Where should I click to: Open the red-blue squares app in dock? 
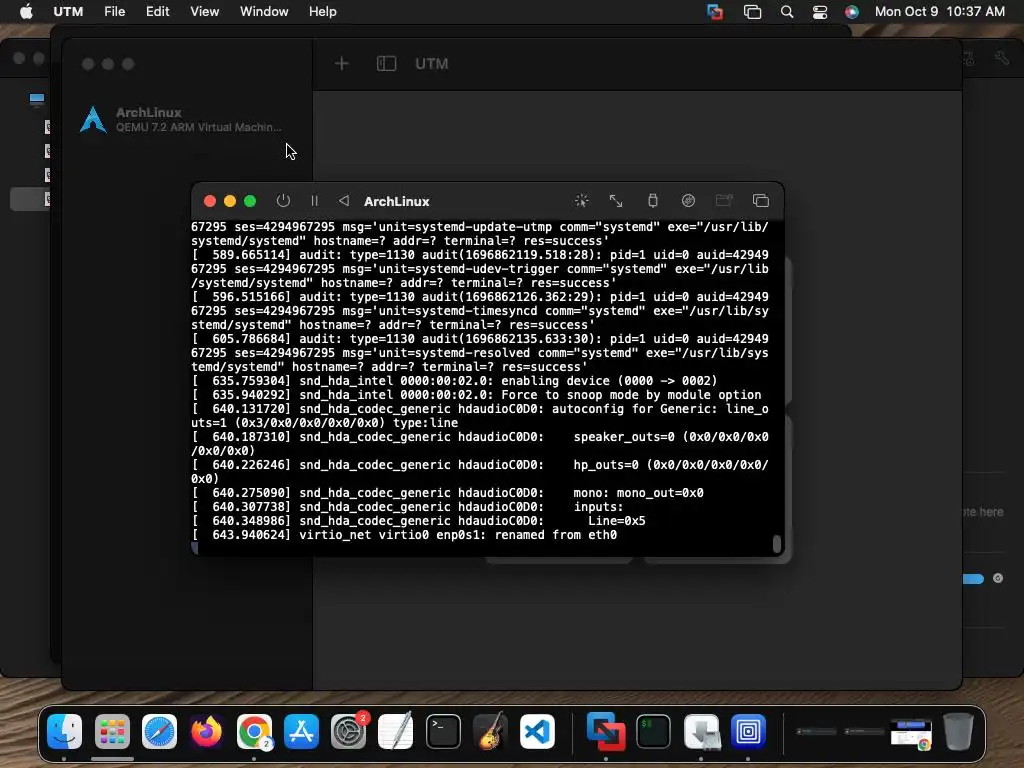tap(606, 731)
